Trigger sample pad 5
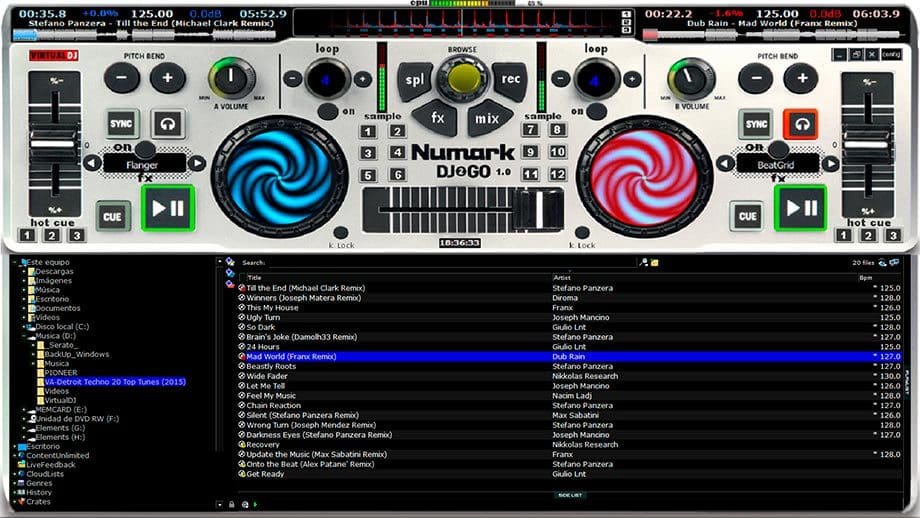This screenshot has width=920, height=518. [368, 175]
